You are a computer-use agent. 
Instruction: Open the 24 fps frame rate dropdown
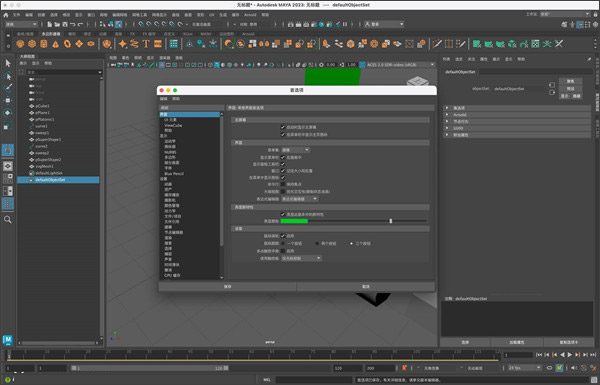(525, 368)
